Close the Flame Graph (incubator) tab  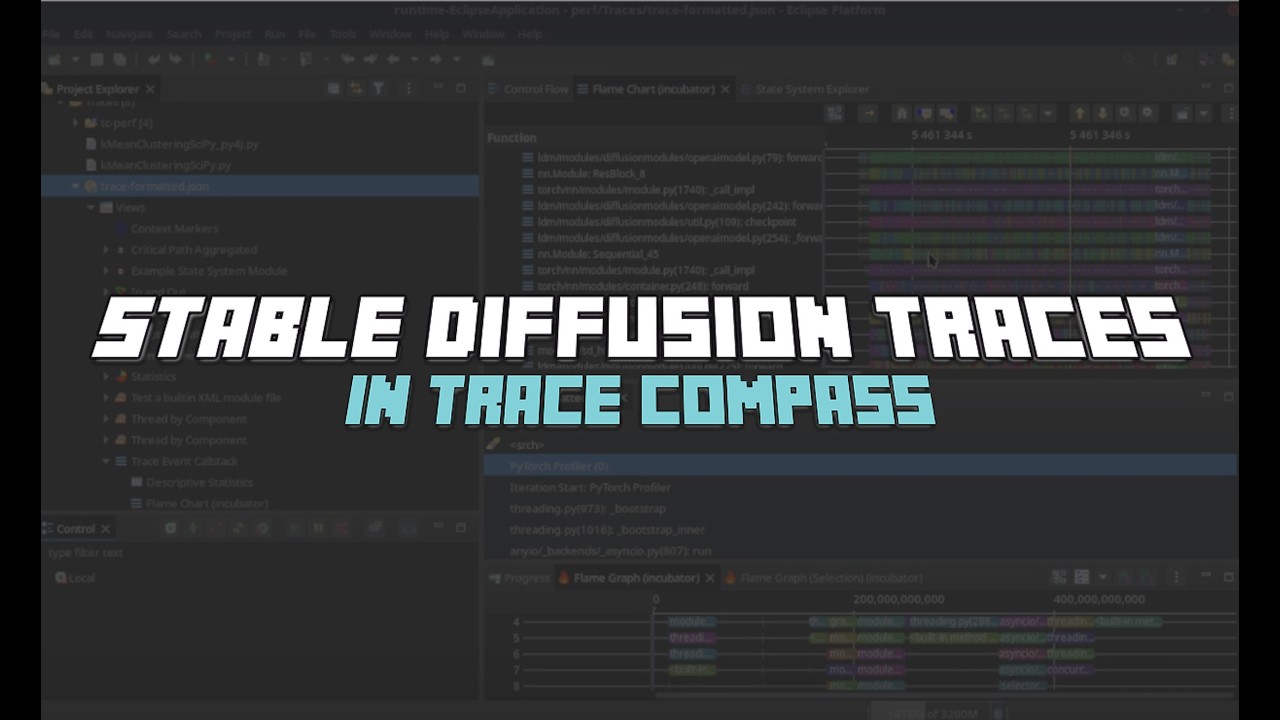(x=710, y=578)
